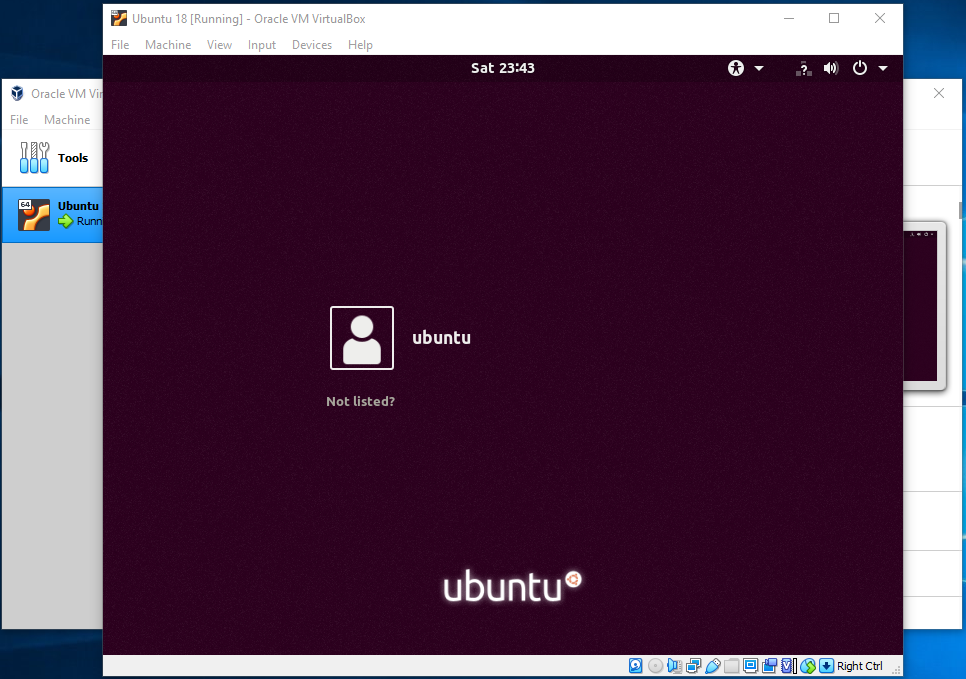The image size is (966, 679).
Task: Close the VirtualBox Manager window
Action: coord(939,93)
